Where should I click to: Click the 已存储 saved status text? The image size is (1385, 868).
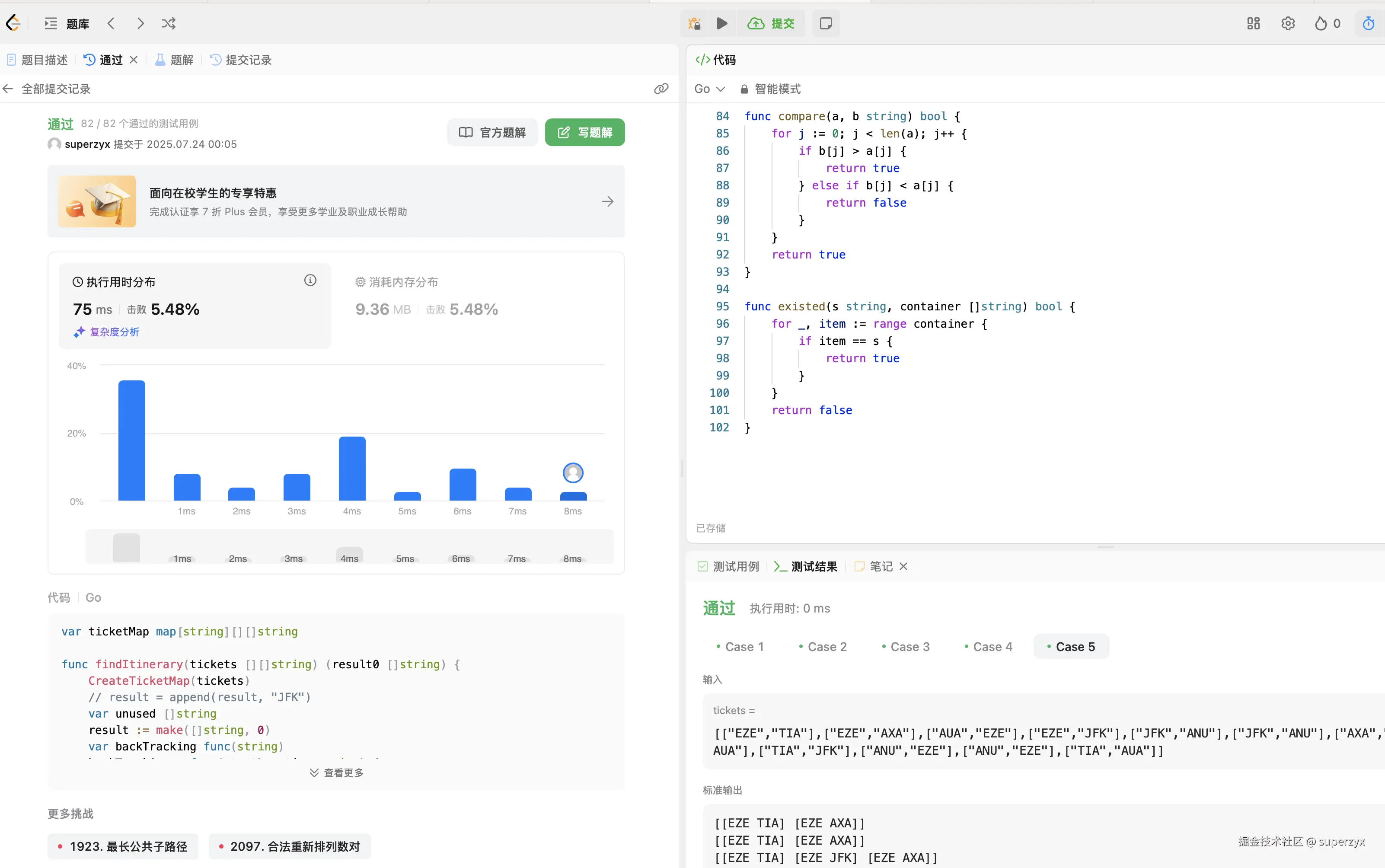pos(711,528)
